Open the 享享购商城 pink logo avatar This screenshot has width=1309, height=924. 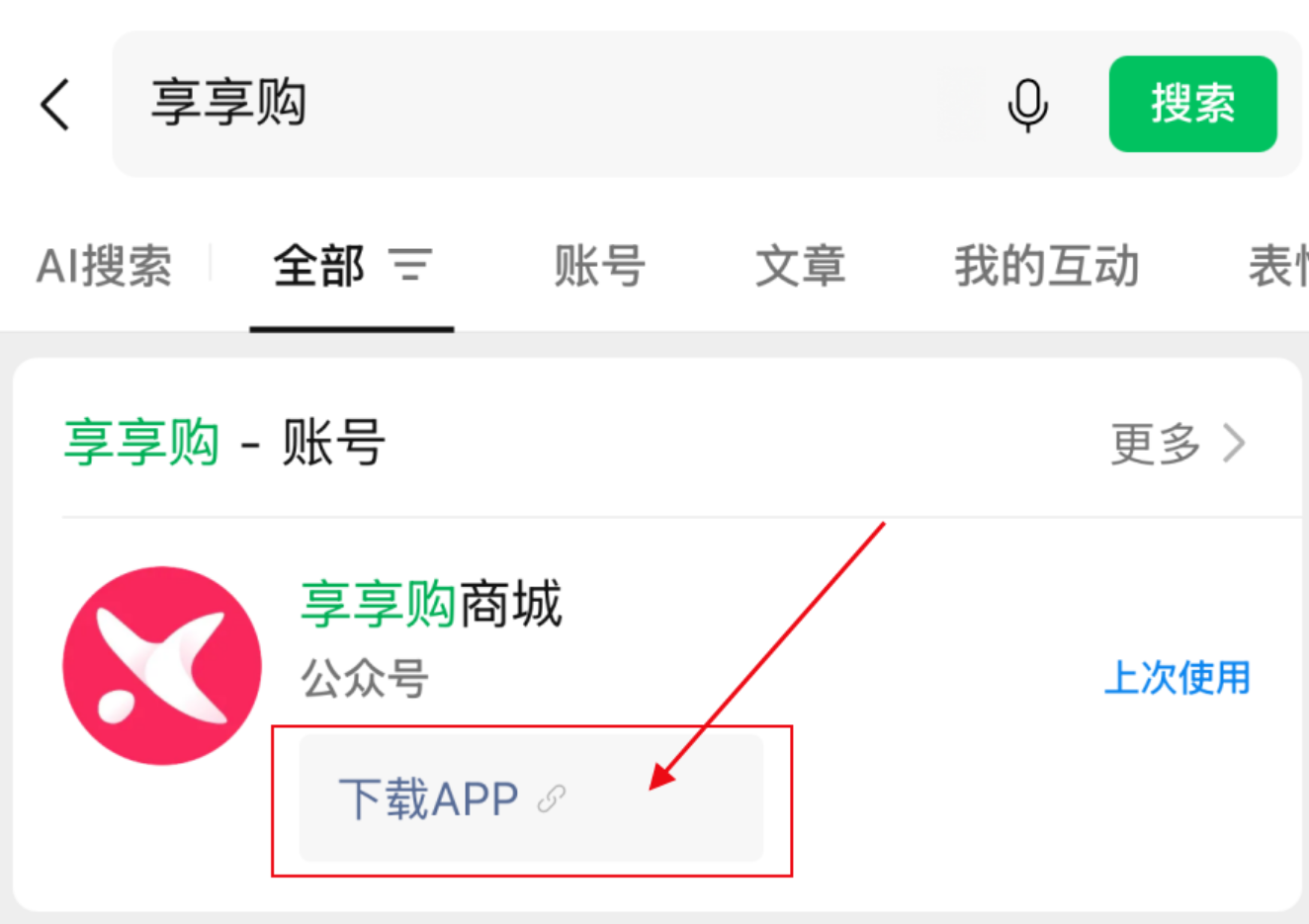click(162, 665)
